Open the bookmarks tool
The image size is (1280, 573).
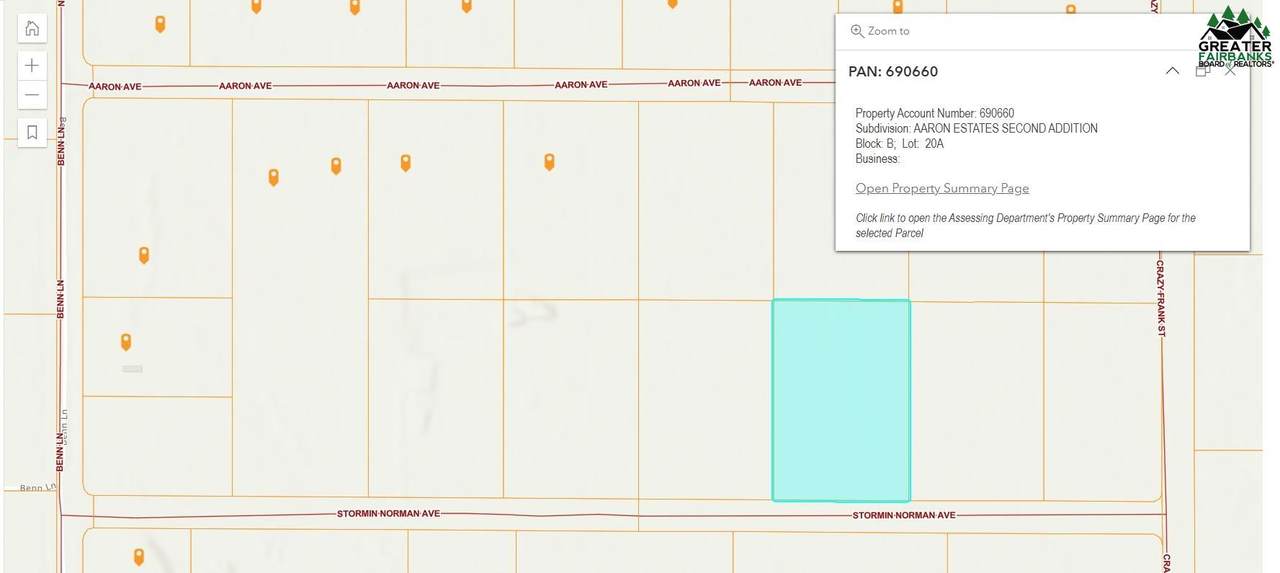pyautogui.click(x=32, y=132)
